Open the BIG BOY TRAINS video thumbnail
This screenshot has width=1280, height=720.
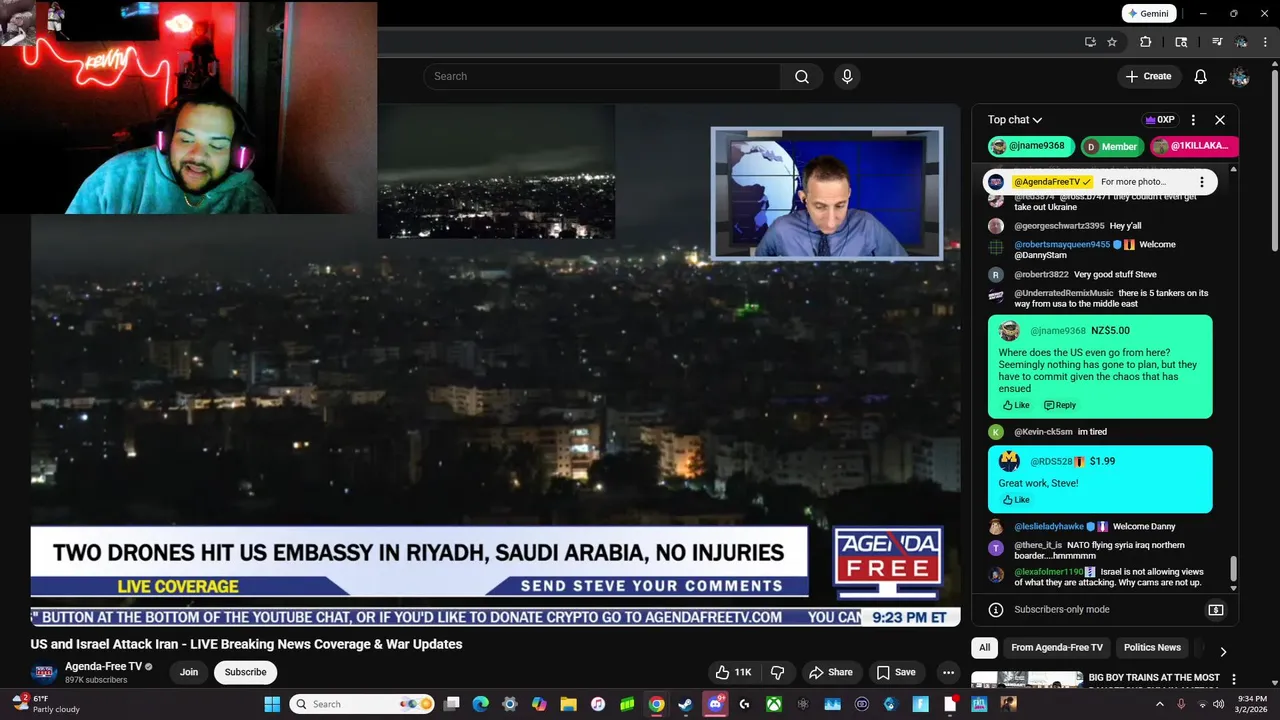click(x=1027, y=680)
